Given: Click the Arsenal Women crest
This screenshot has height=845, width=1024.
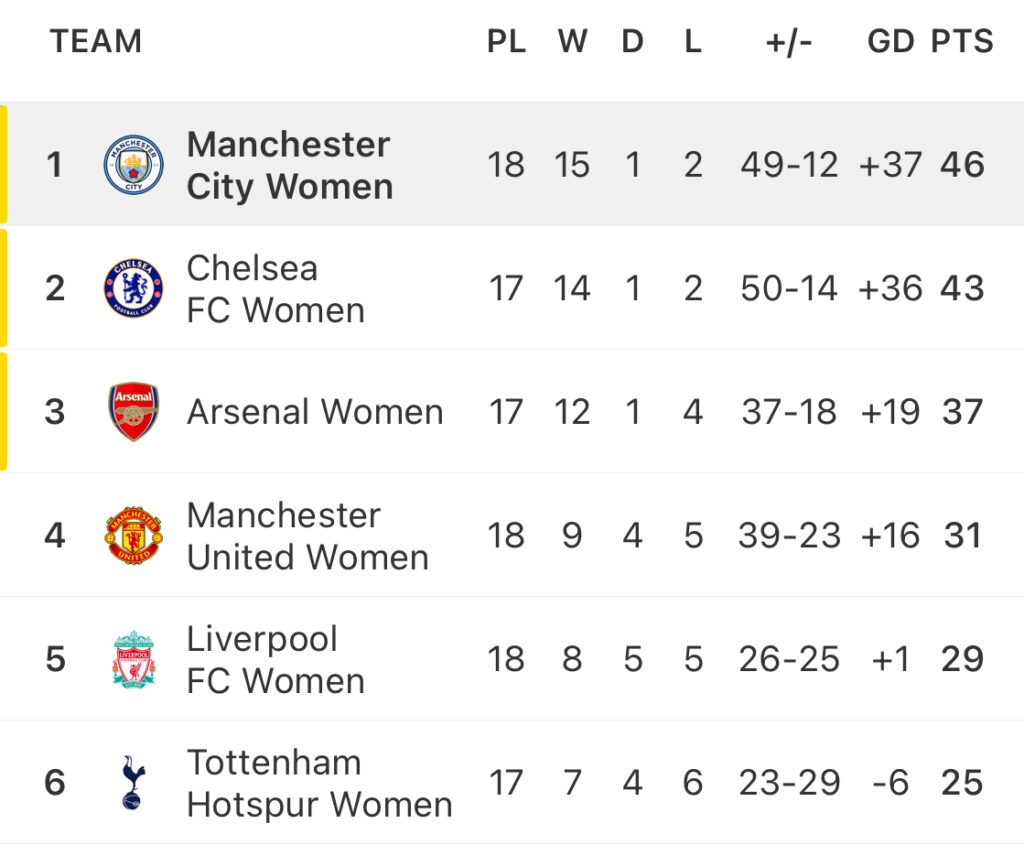Looking at the screenshot, I should tap(134, 411).
